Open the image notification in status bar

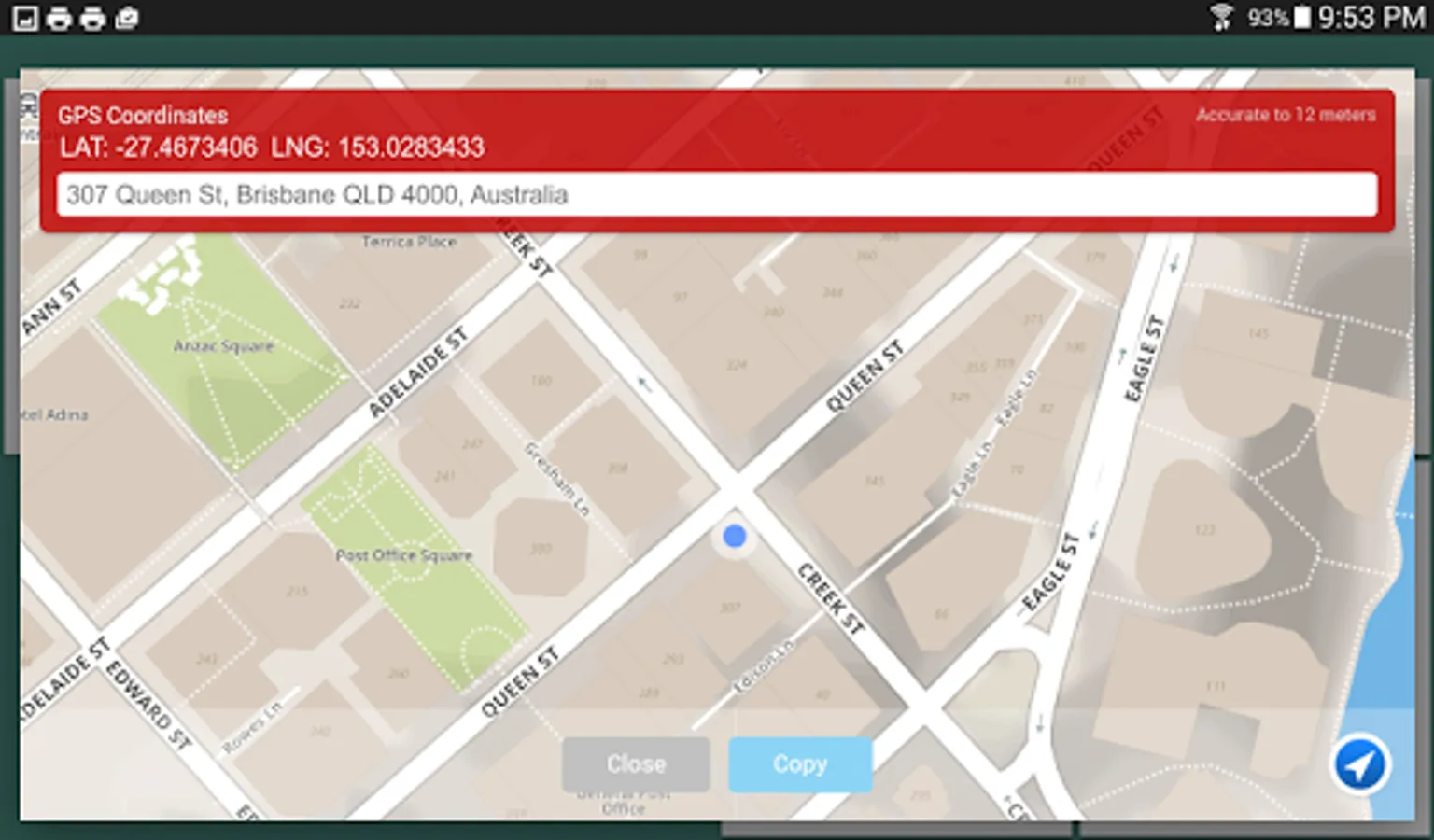25,18
